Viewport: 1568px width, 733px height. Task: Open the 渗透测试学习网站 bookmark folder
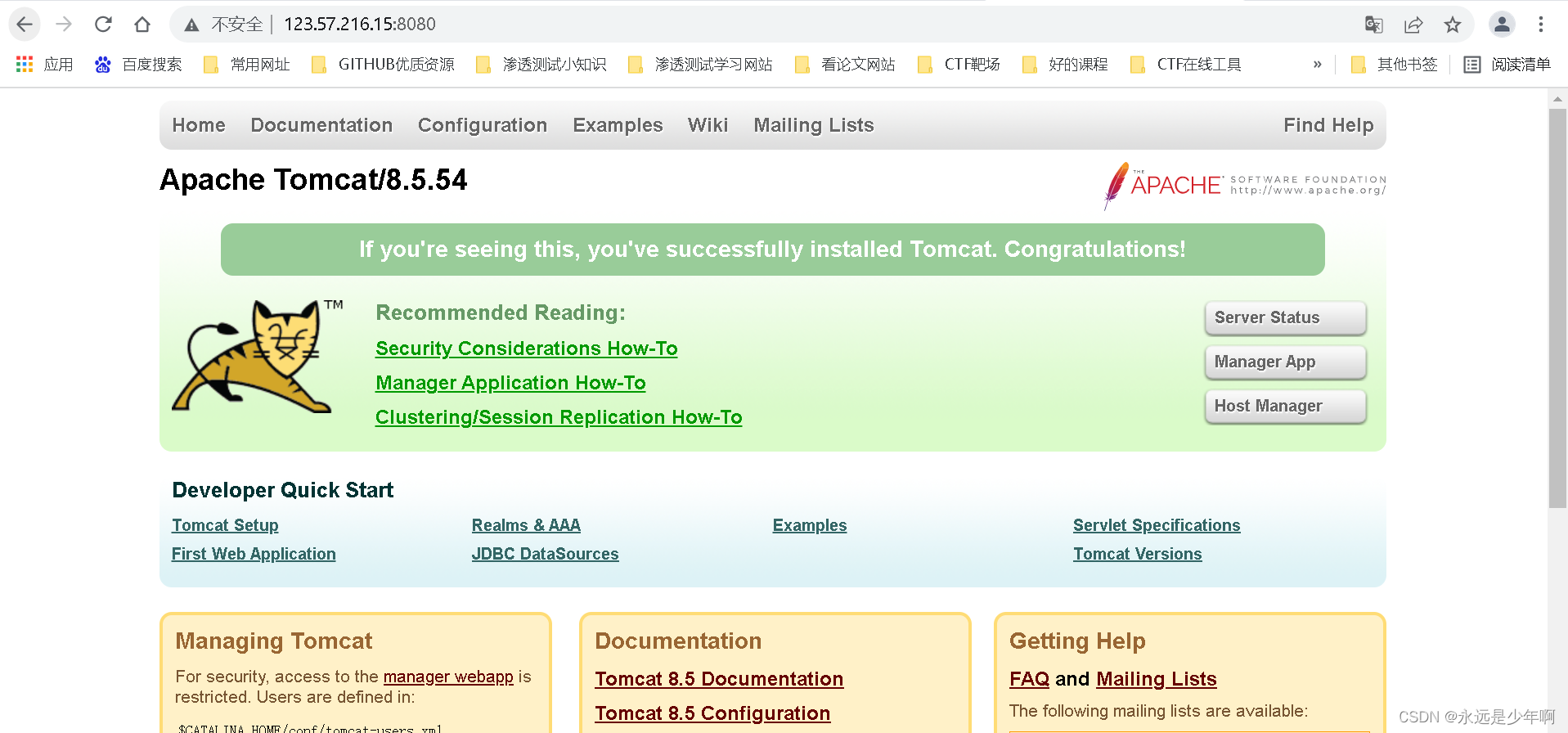coord(700,65)
